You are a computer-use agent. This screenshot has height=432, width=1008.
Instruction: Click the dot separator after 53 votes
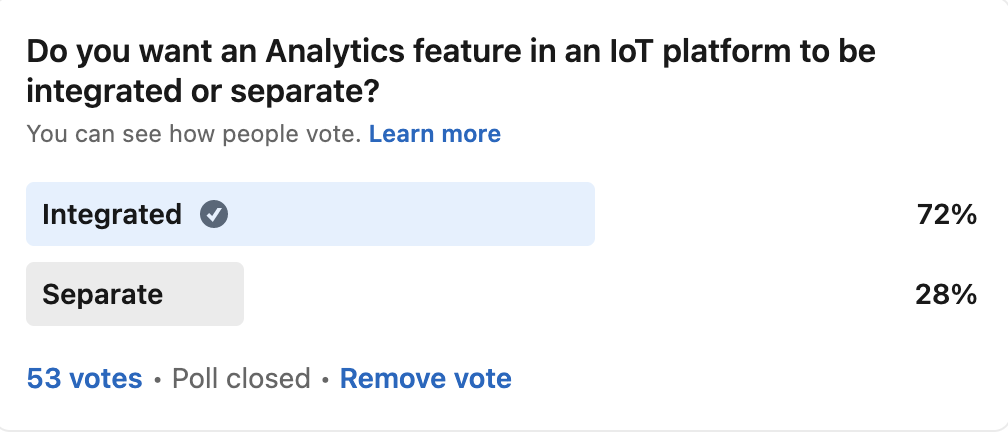[157, 380]
